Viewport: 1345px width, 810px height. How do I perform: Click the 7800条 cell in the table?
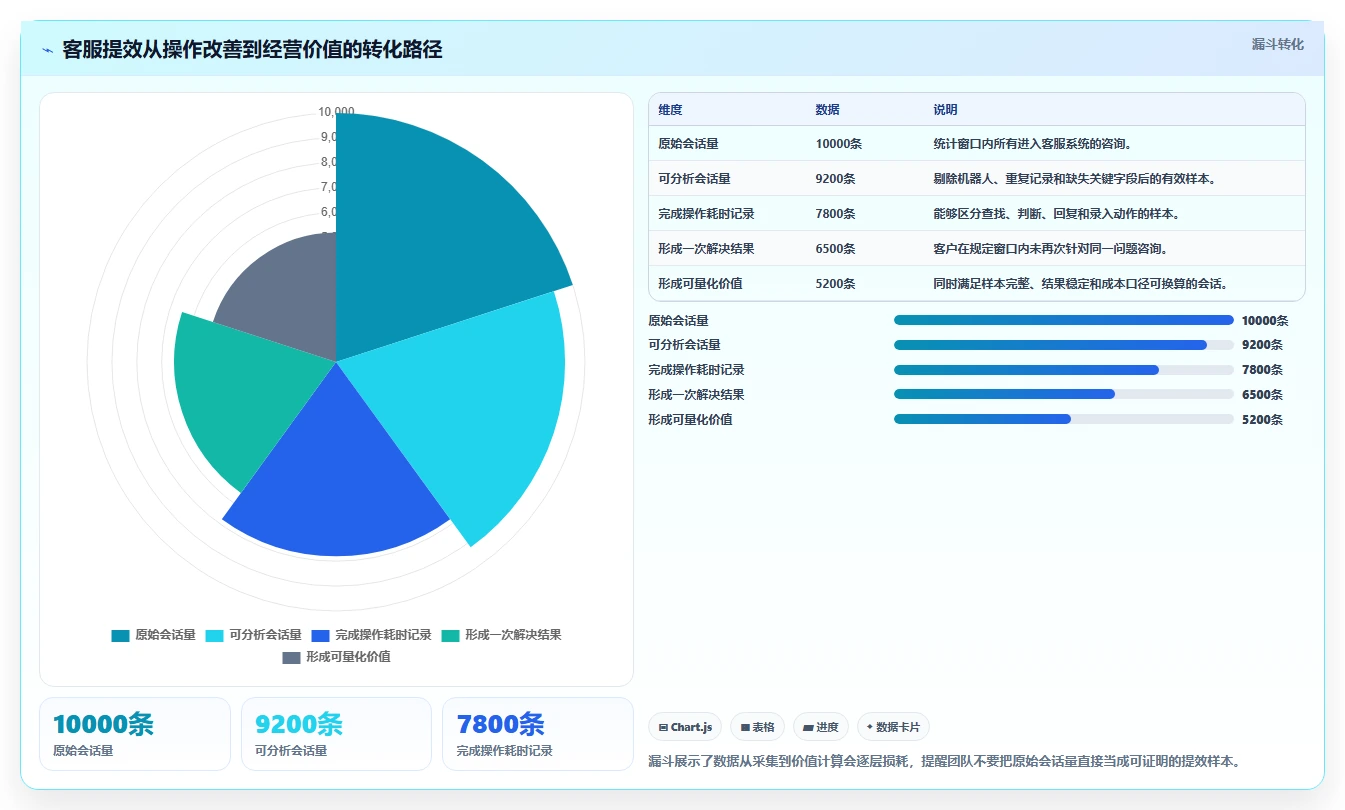(835, 214)
